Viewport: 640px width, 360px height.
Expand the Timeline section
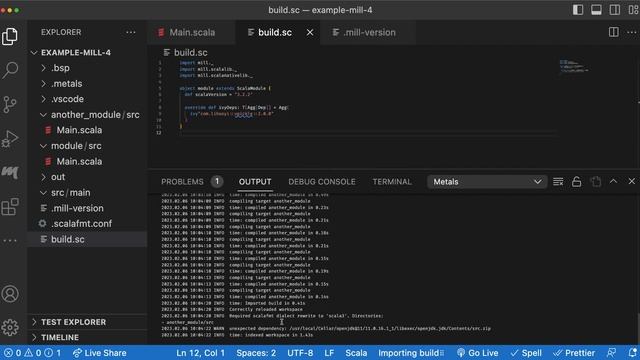click(x=87, y=338)
